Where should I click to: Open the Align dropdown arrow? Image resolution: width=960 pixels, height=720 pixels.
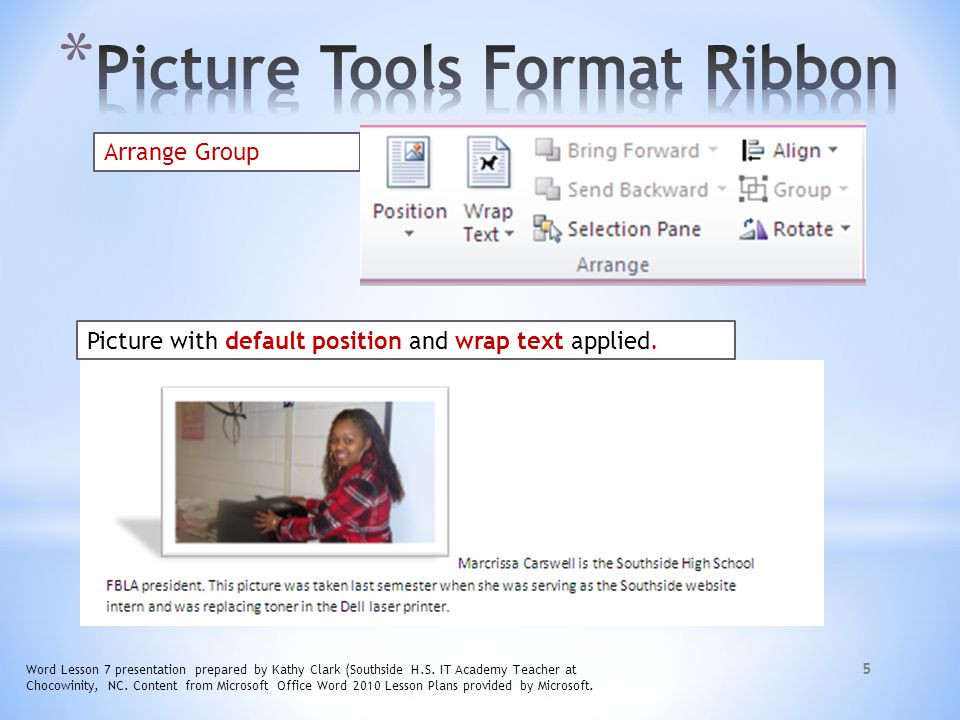pyautogui.click(x=833, y=149)
